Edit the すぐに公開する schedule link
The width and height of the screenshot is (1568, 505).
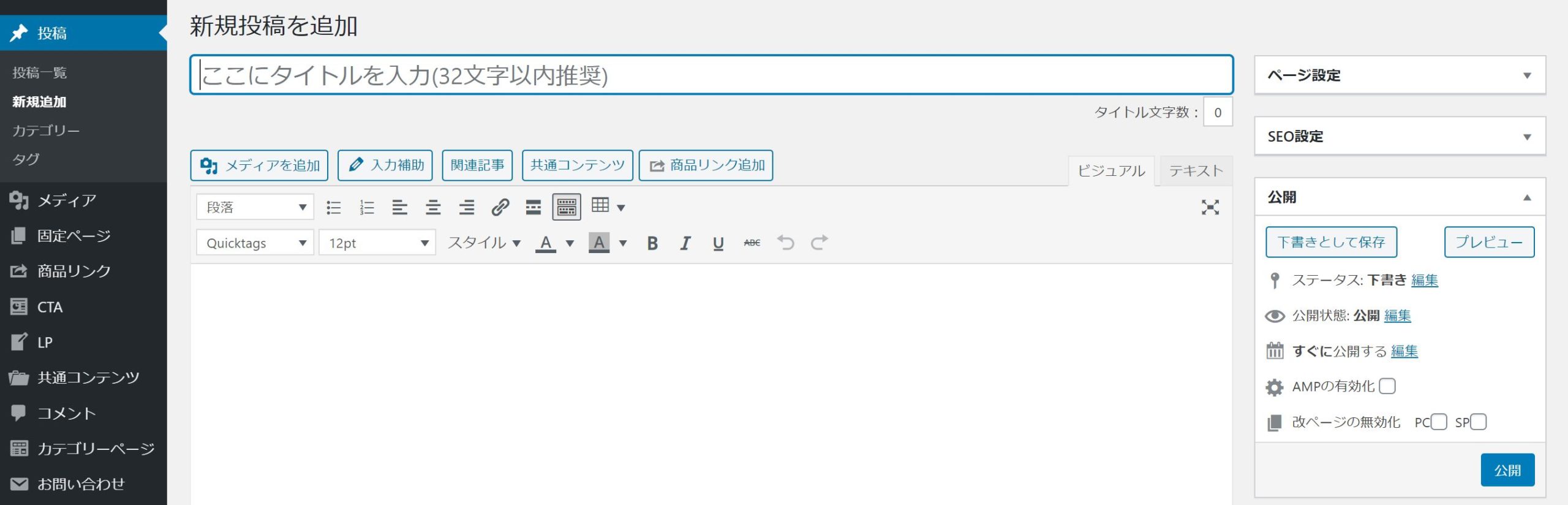[1404, 351]
